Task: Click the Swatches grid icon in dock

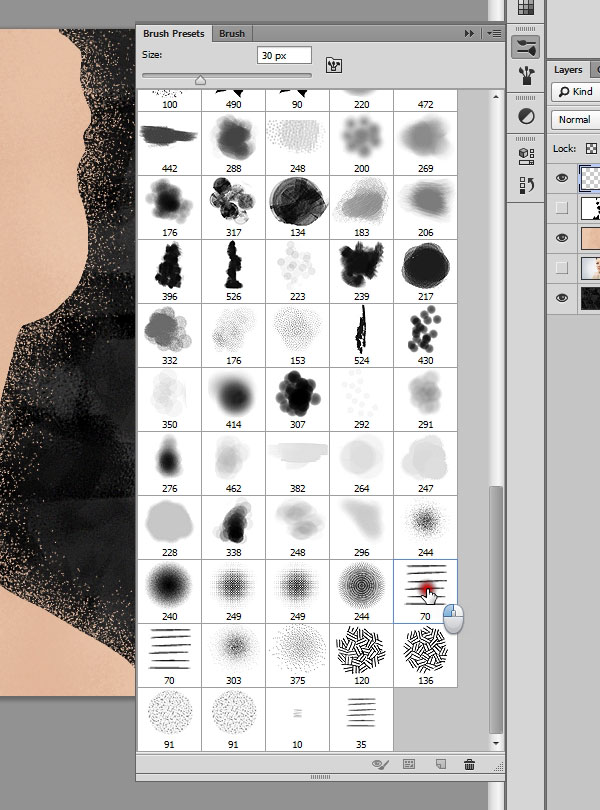Action: (525, 9)
